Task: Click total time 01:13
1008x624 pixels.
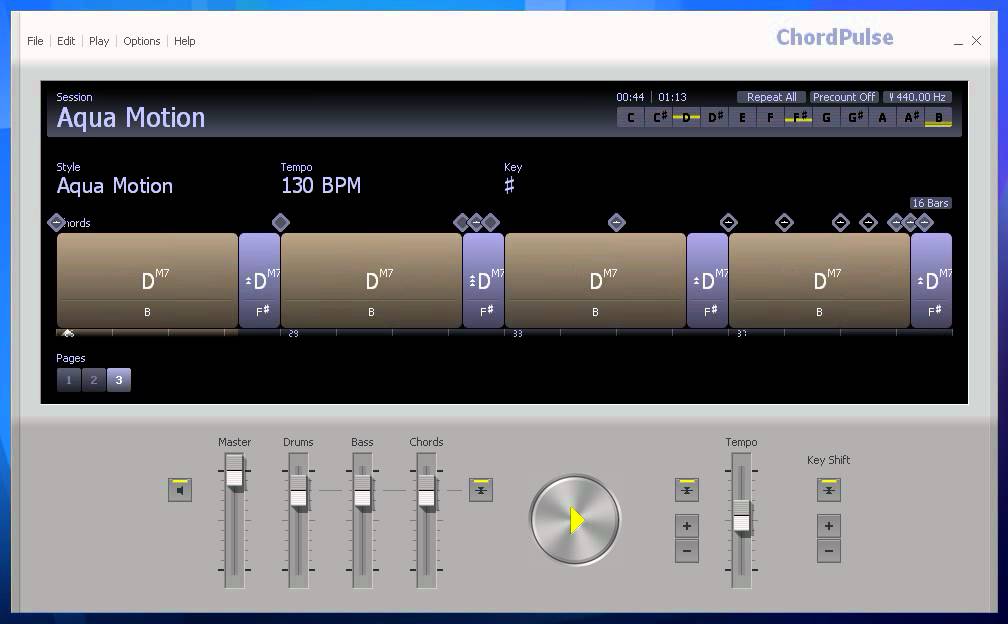Action: click(x=672, y=97)
